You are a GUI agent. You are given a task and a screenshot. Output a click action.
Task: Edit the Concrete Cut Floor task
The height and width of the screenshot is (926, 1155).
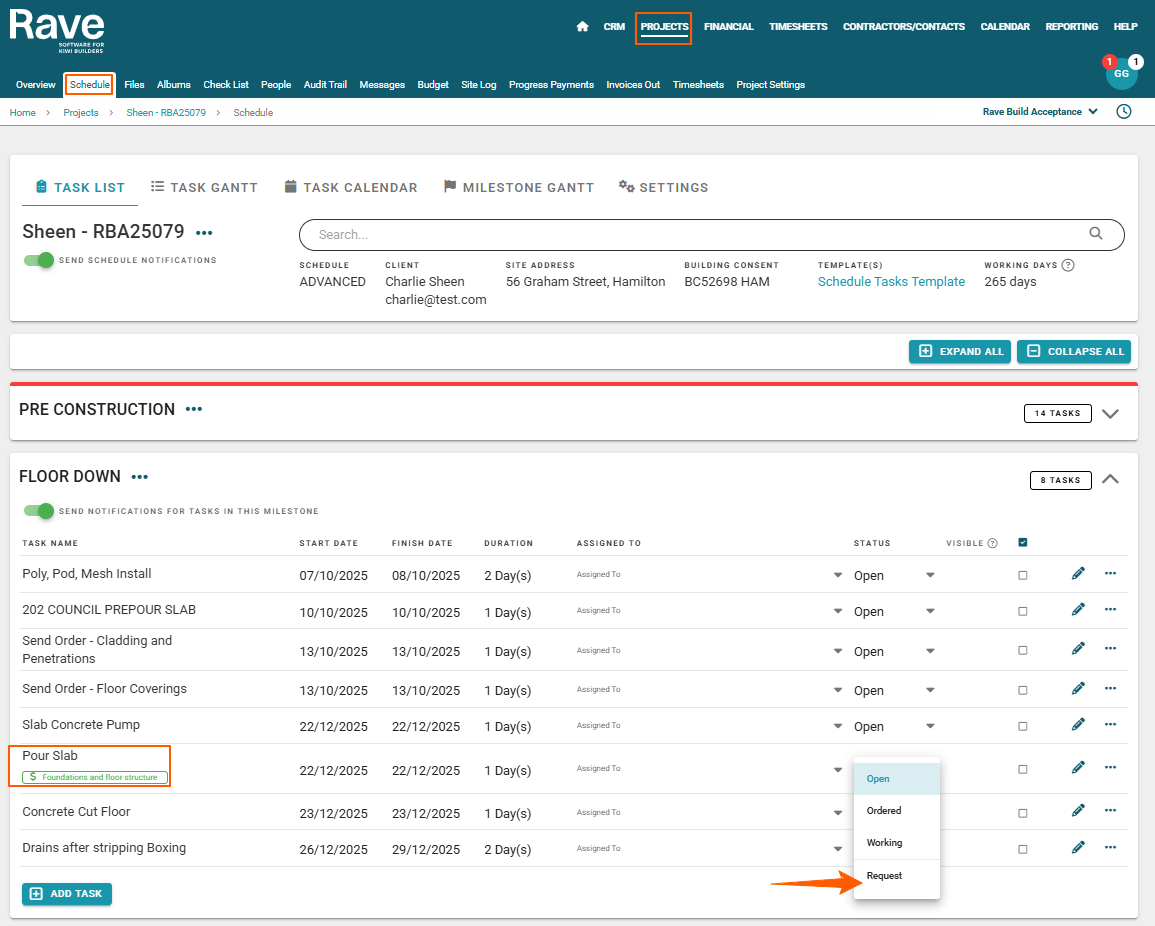tap(1078, 812)
